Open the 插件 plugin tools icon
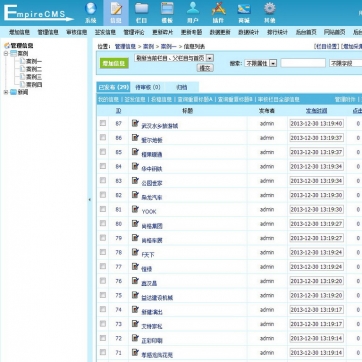 click(x=218, y=9)
